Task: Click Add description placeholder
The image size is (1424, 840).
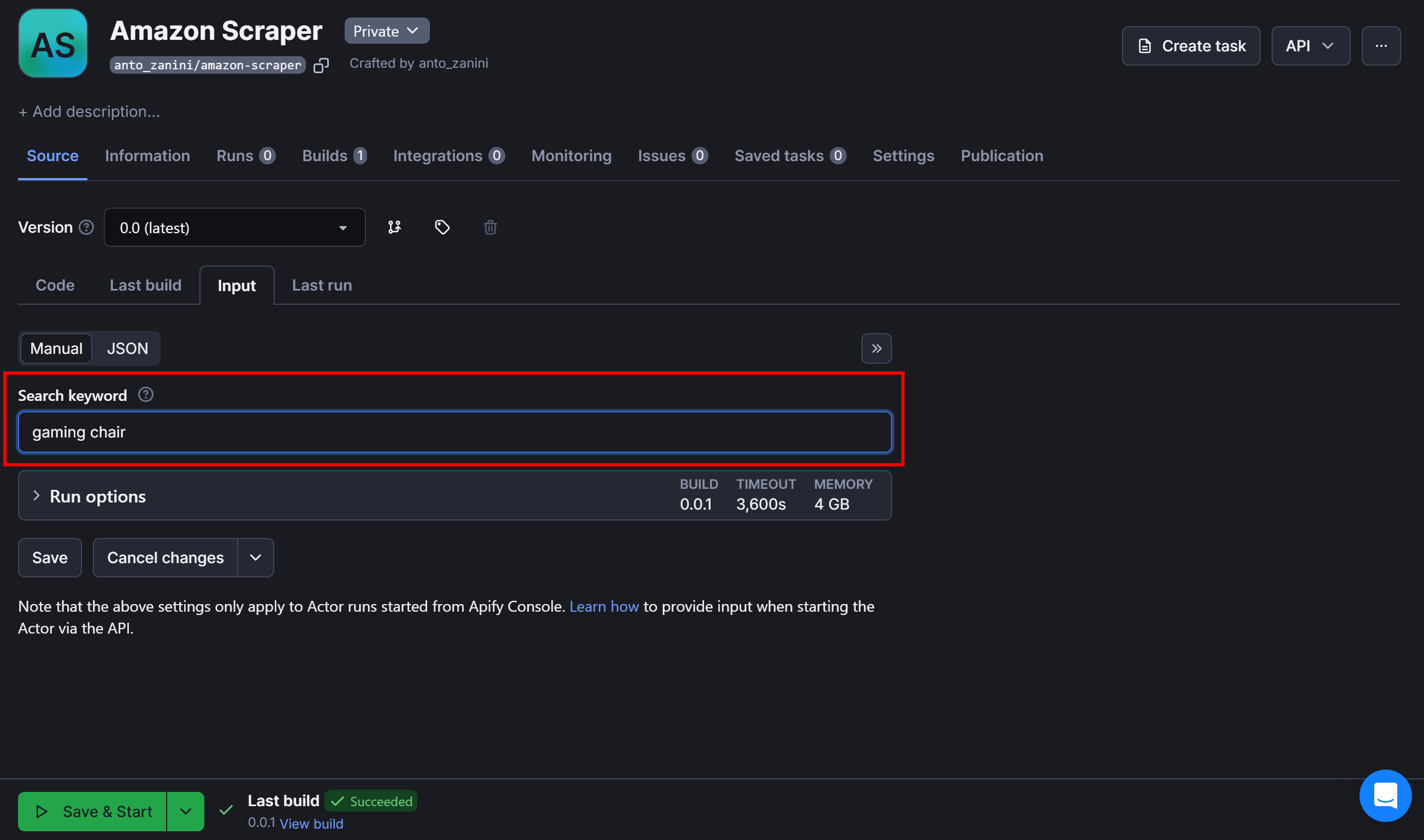Action: click(90, 111)
